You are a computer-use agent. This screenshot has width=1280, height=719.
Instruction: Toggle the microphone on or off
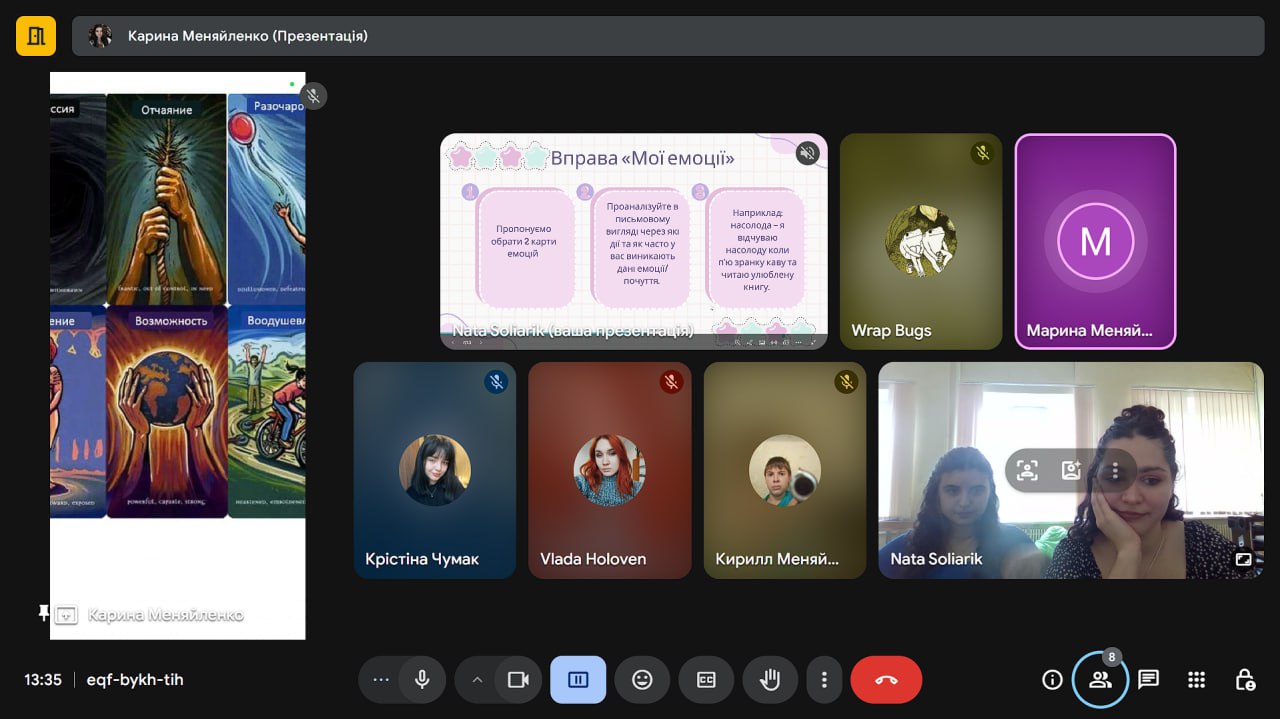[x=422, y=680]
